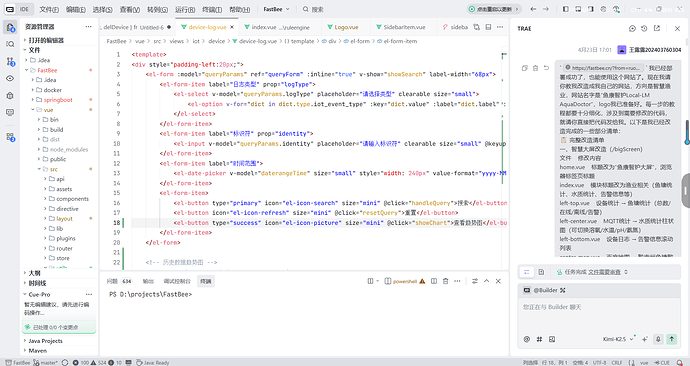Copy the chat message
This screenshot has width=690, height=366.
point(525,68)
